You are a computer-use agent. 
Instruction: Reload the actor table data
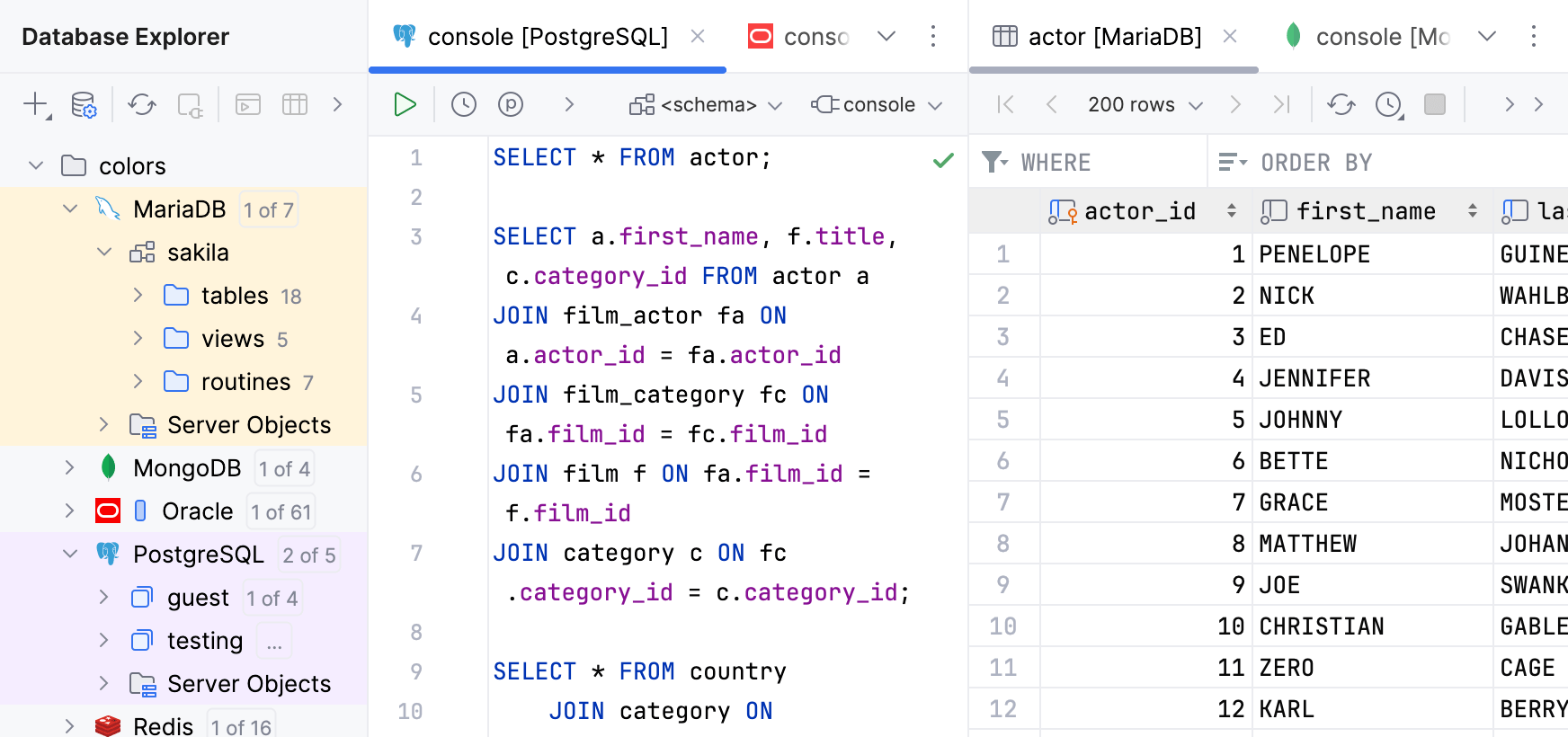(x=1341, y=104)
